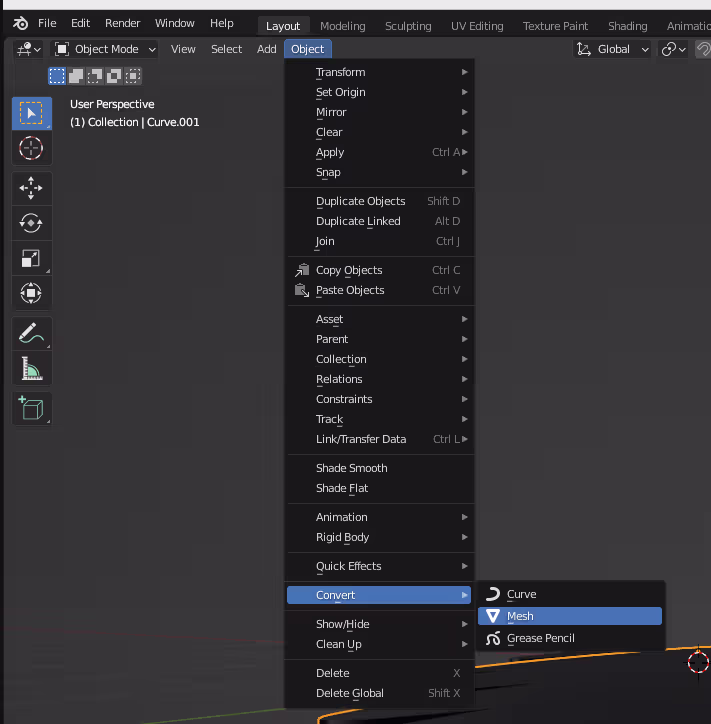The image size is (711, 724).
Task: Select the Measure tool
Action: 31,369
